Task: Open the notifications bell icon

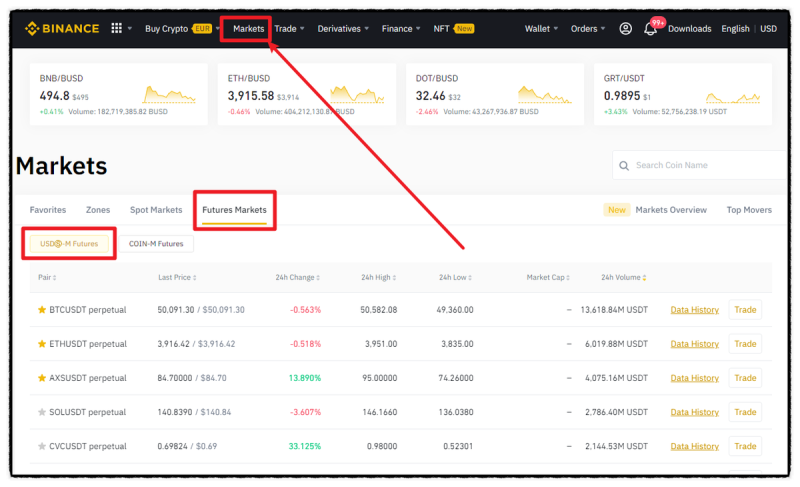Action: coord(650,29)
